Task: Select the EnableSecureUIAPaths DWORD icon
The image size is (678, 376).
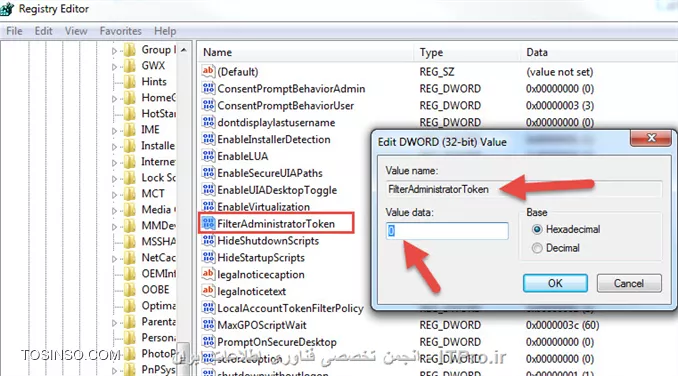Action: click(x=208, y=172)
